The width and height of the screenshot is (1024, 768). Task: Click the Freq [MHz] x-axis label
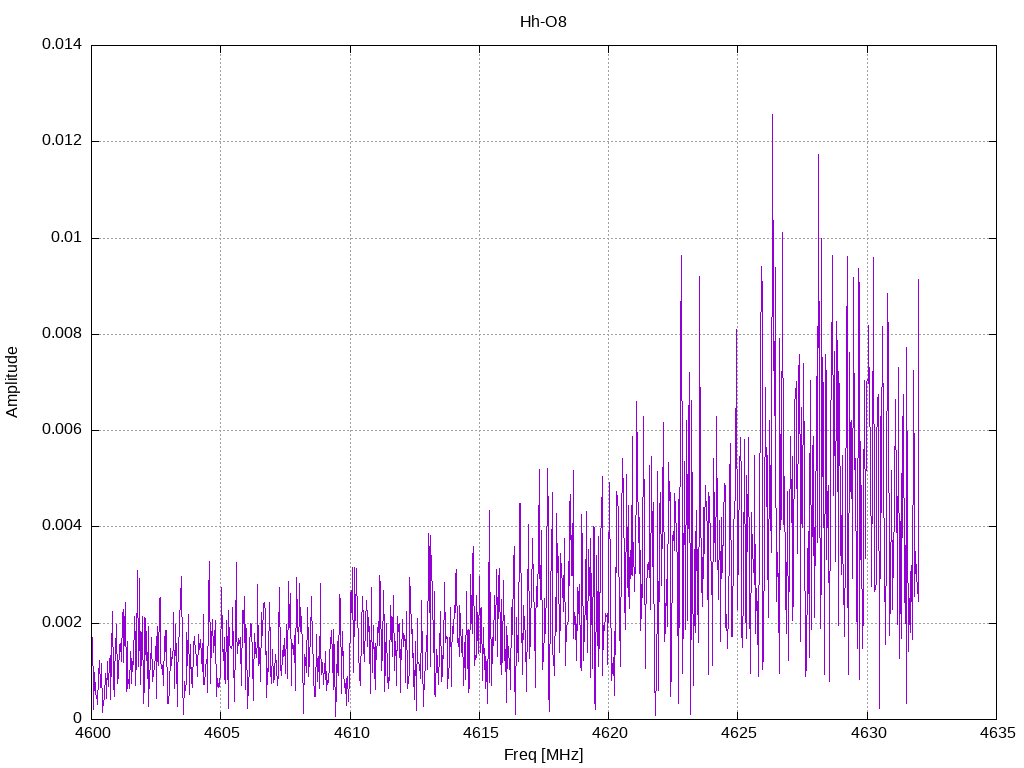543,755
